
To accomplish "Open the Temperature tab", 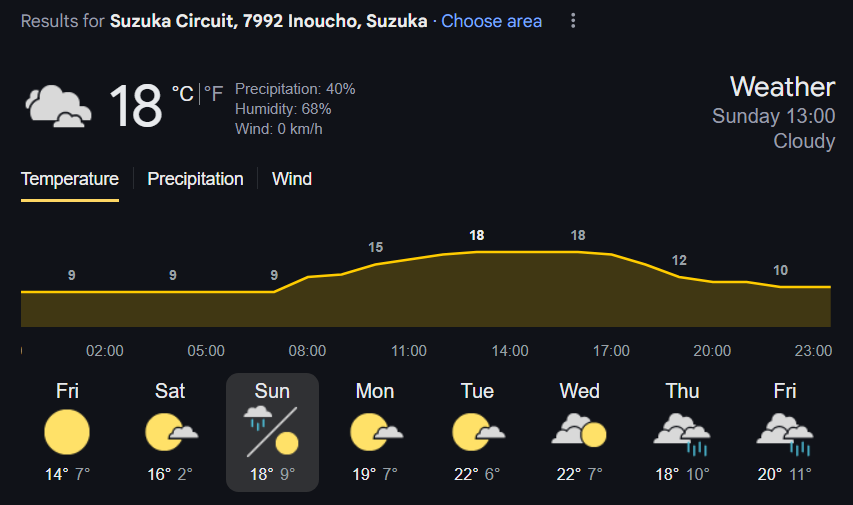I will 70,179.
